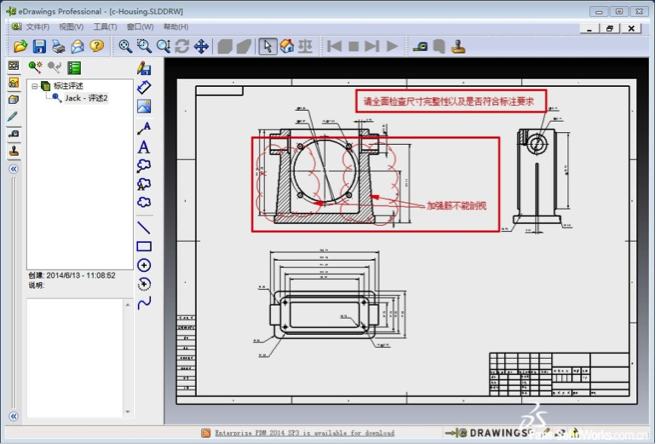
Task: Select the Pan (four-arrow) tool
Action: [201, 46]
